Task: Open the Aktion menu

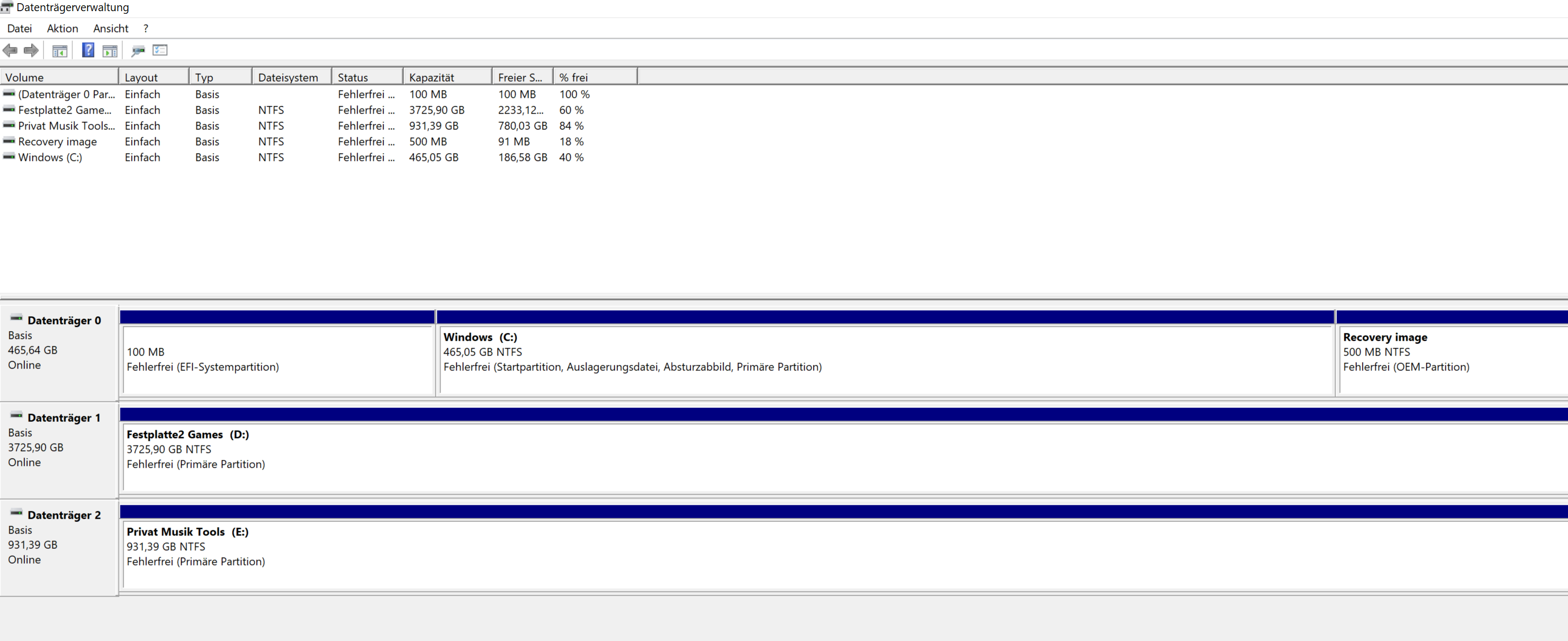Action: [62, 29]
